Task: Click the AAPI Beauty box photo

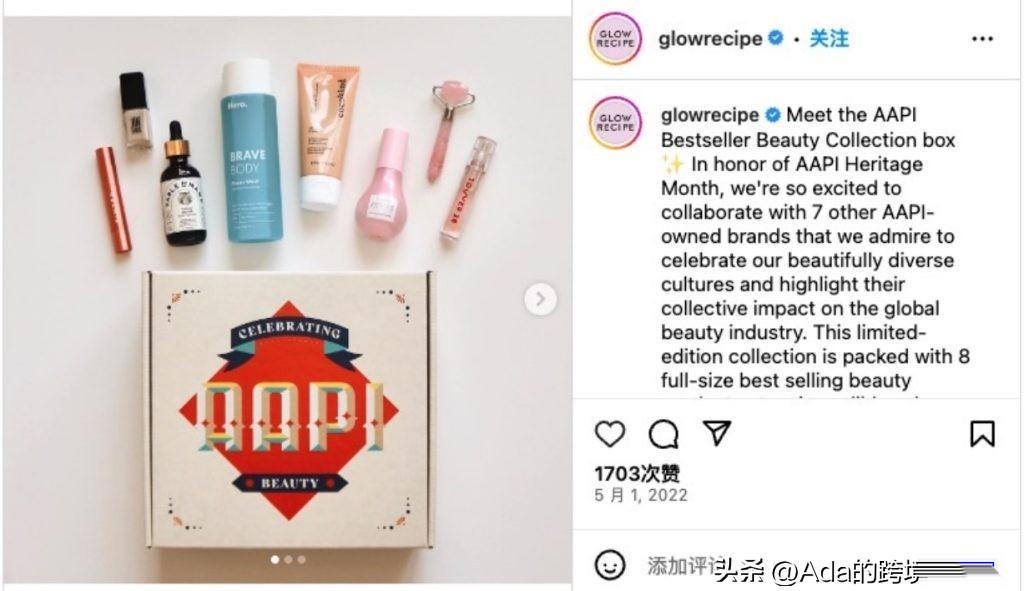Action: click(287, 299)
